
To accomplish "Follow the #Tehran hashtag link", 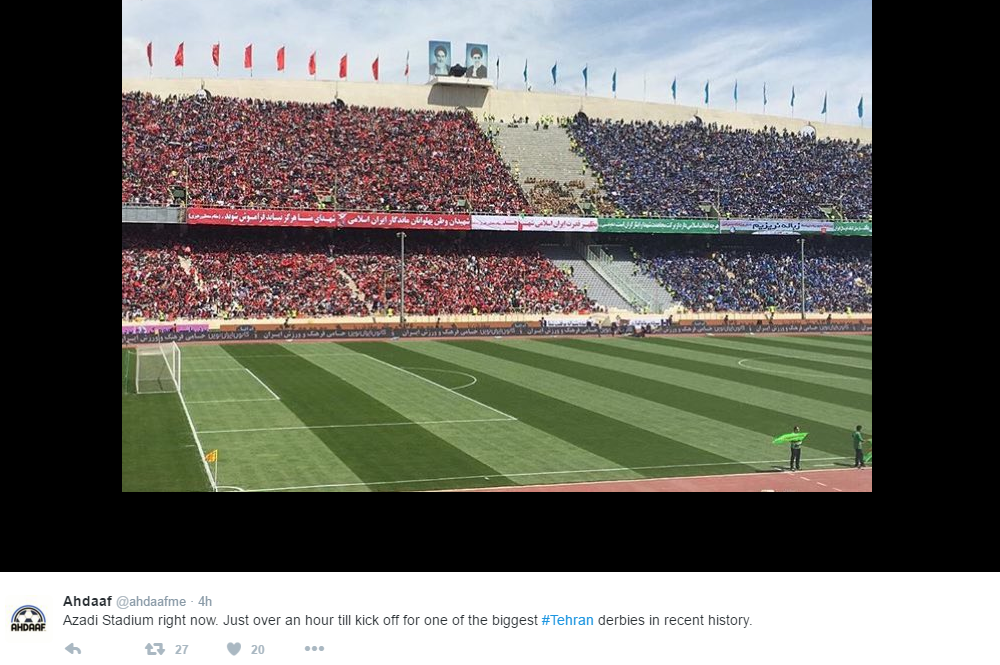I will 567,620.
